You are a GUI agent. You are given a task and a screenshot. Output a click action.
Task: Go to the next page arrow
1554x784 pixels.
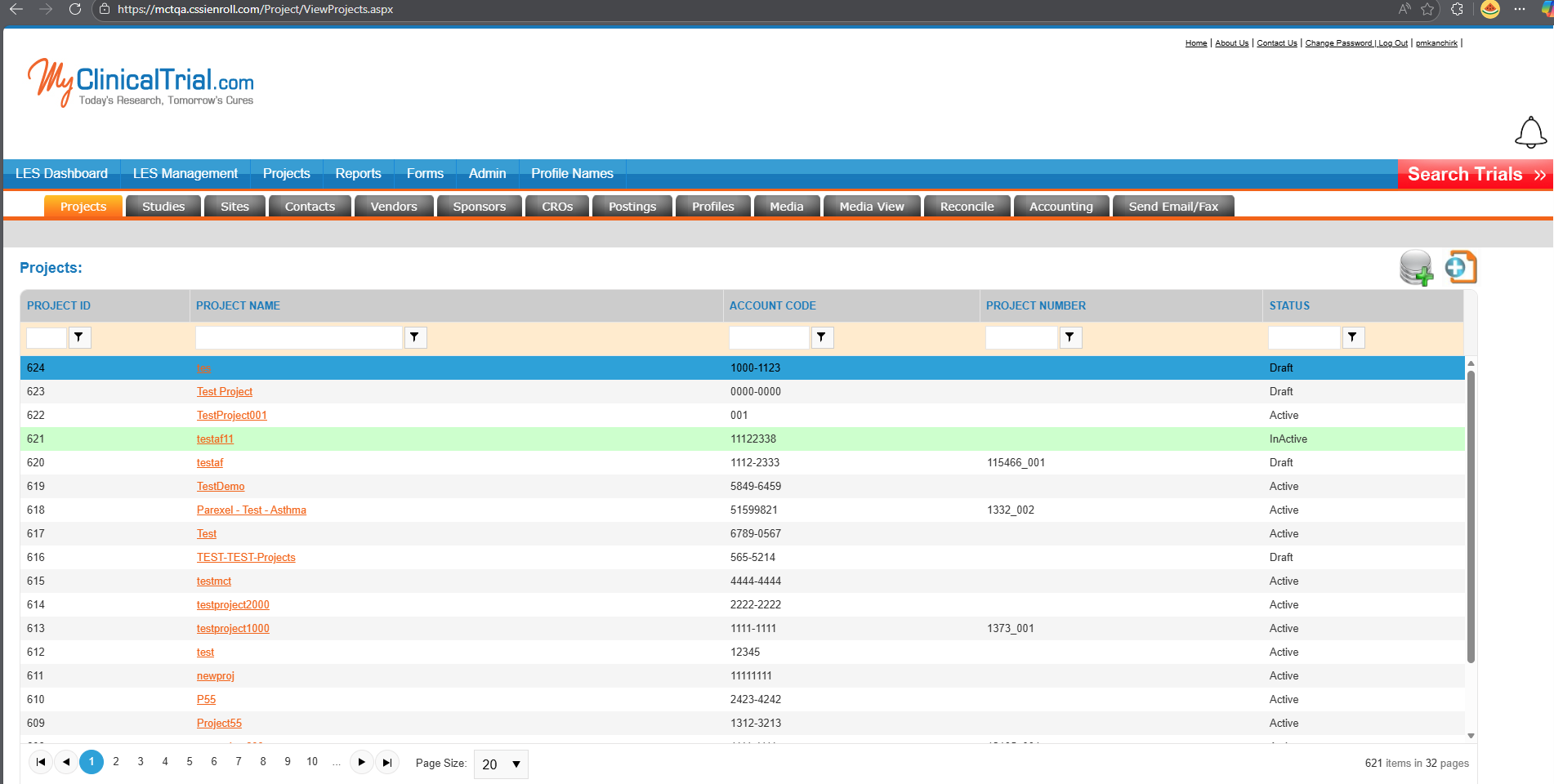361,762
